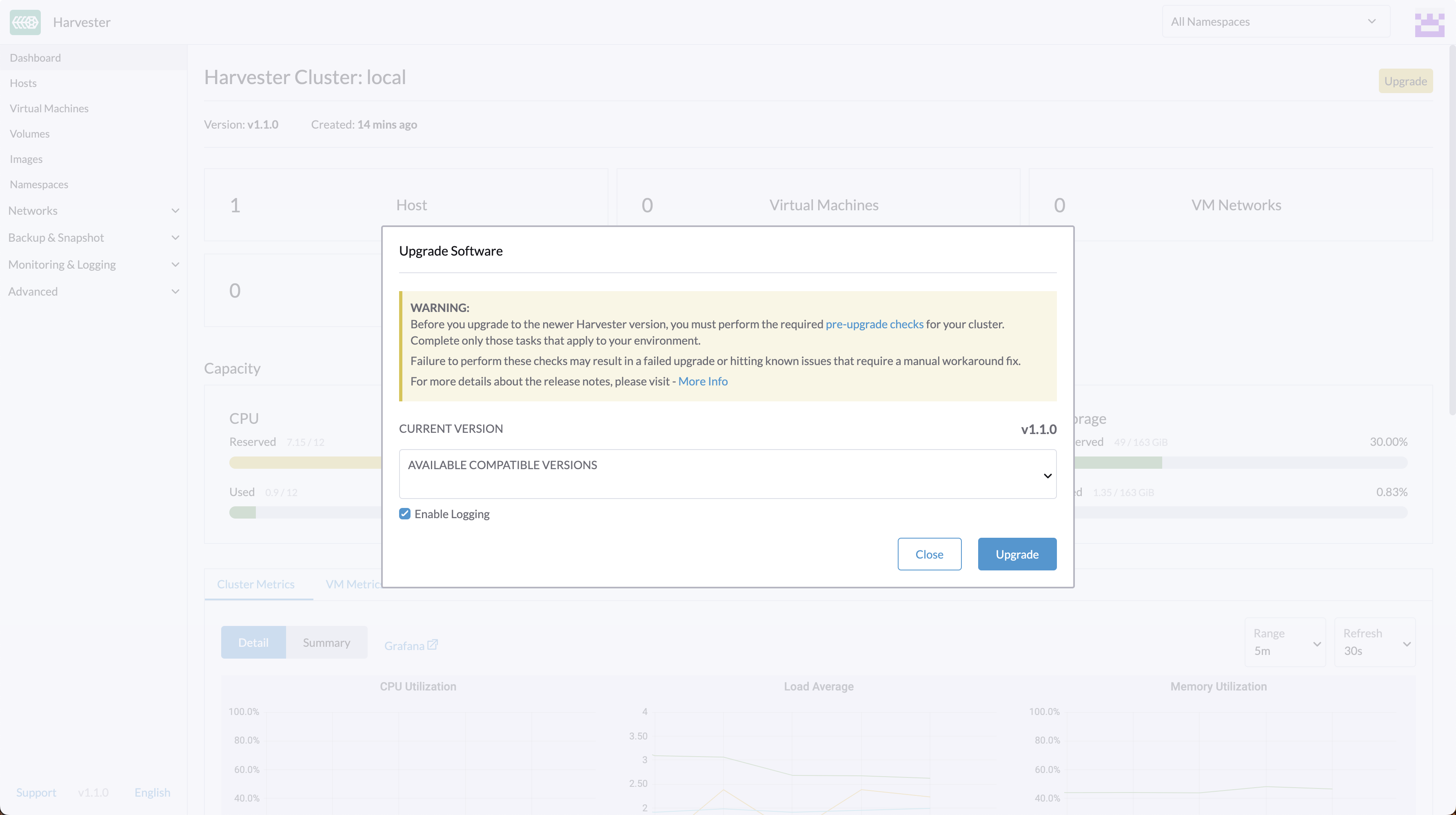Open the More Info release notes link
The width and height of the screenshot is (1456, 815).
pyautogui.click(x=703, y=381)
